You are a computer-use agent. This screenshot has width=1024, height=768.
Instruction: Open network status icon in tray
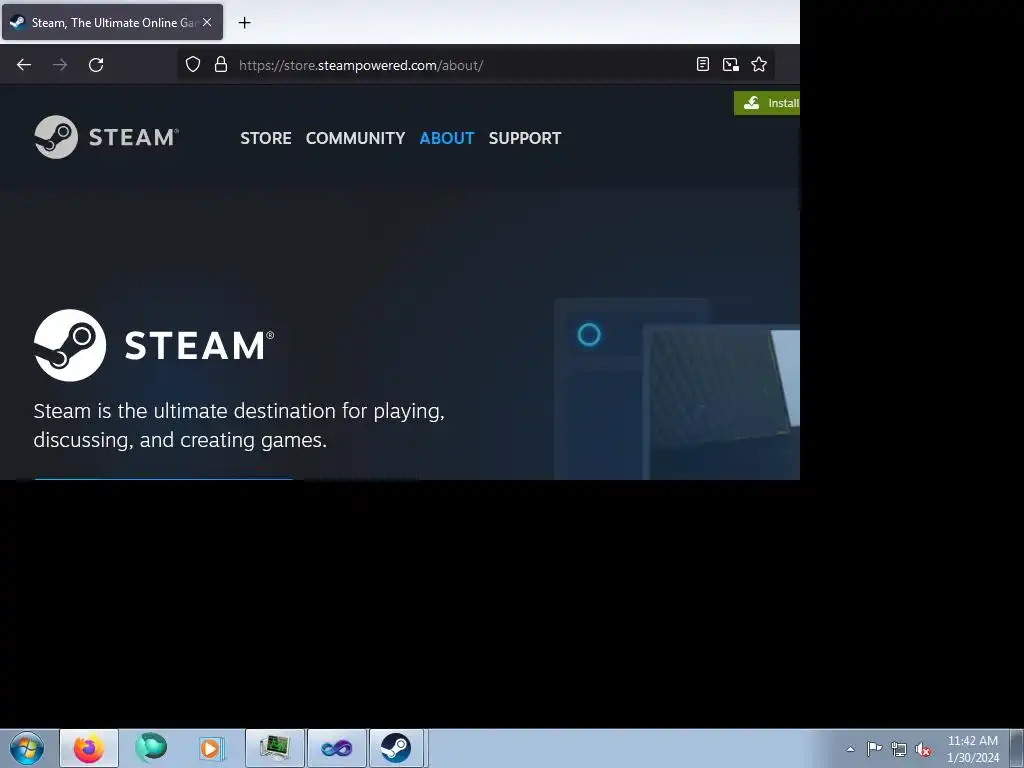tap(899, 749)
